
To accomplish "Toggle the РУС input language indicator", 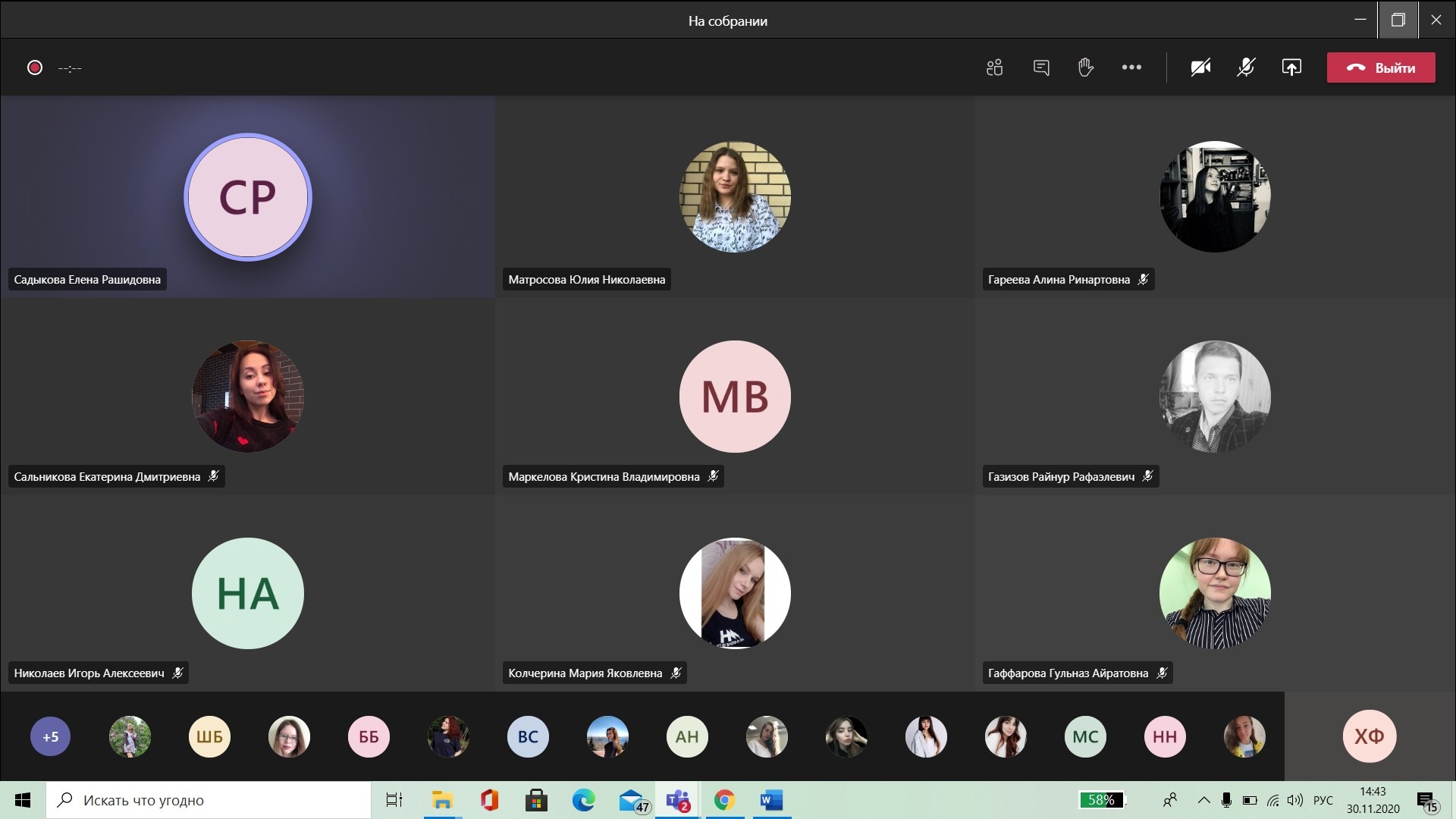I will click(1323, 800).
